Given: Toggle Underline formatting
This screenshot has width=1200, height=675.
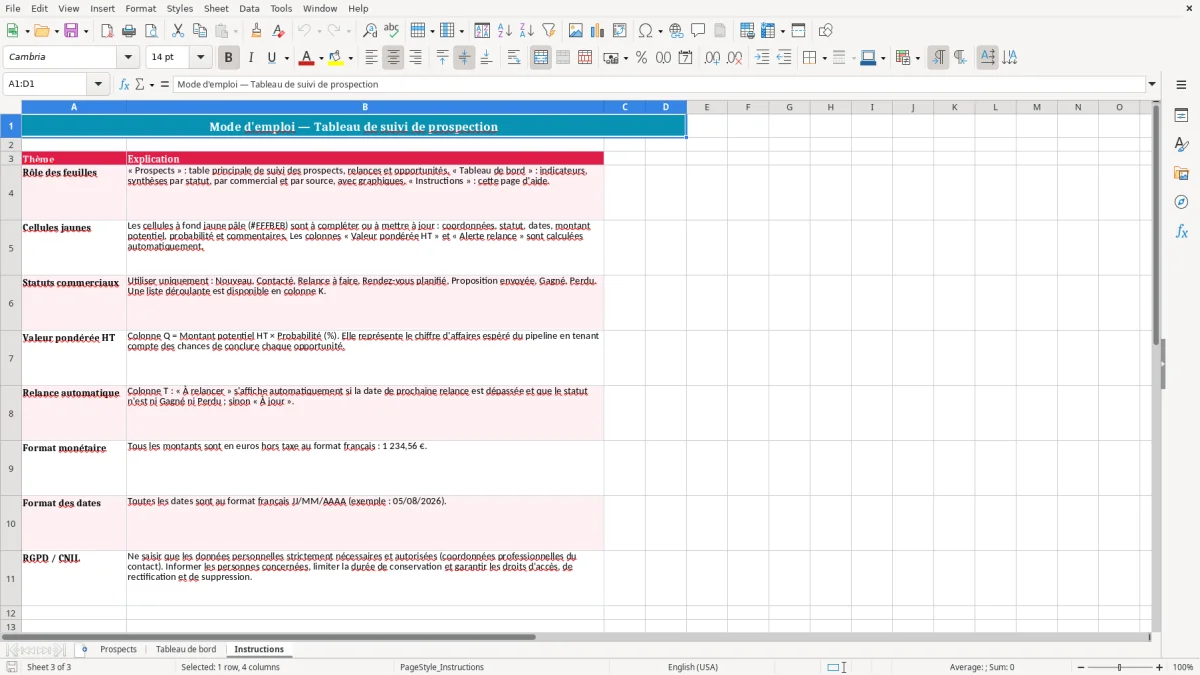Looking at the screenshot, I should coord(271,58).
